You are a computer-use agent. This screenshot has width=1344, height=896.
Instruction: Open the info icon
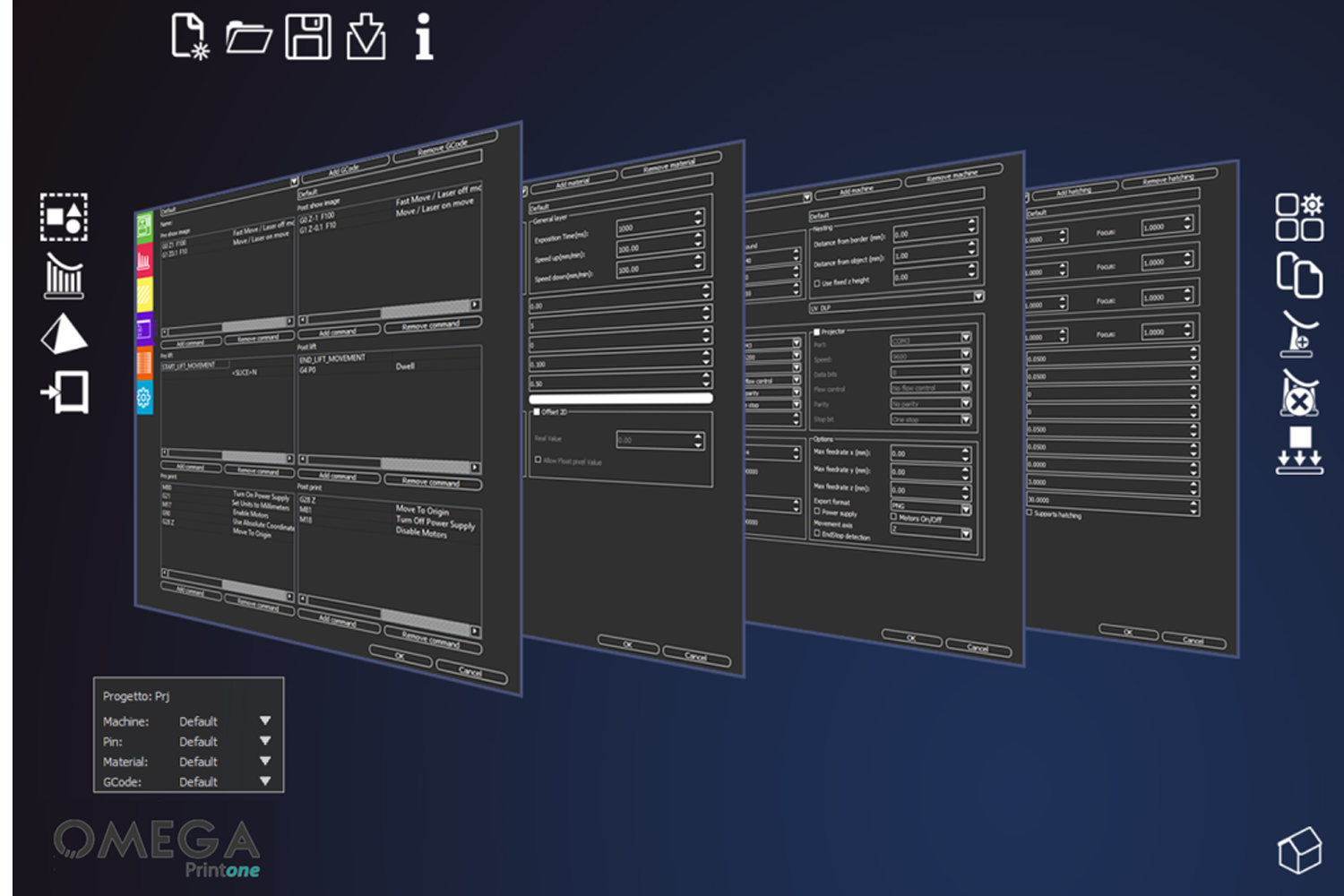point(424,37)
